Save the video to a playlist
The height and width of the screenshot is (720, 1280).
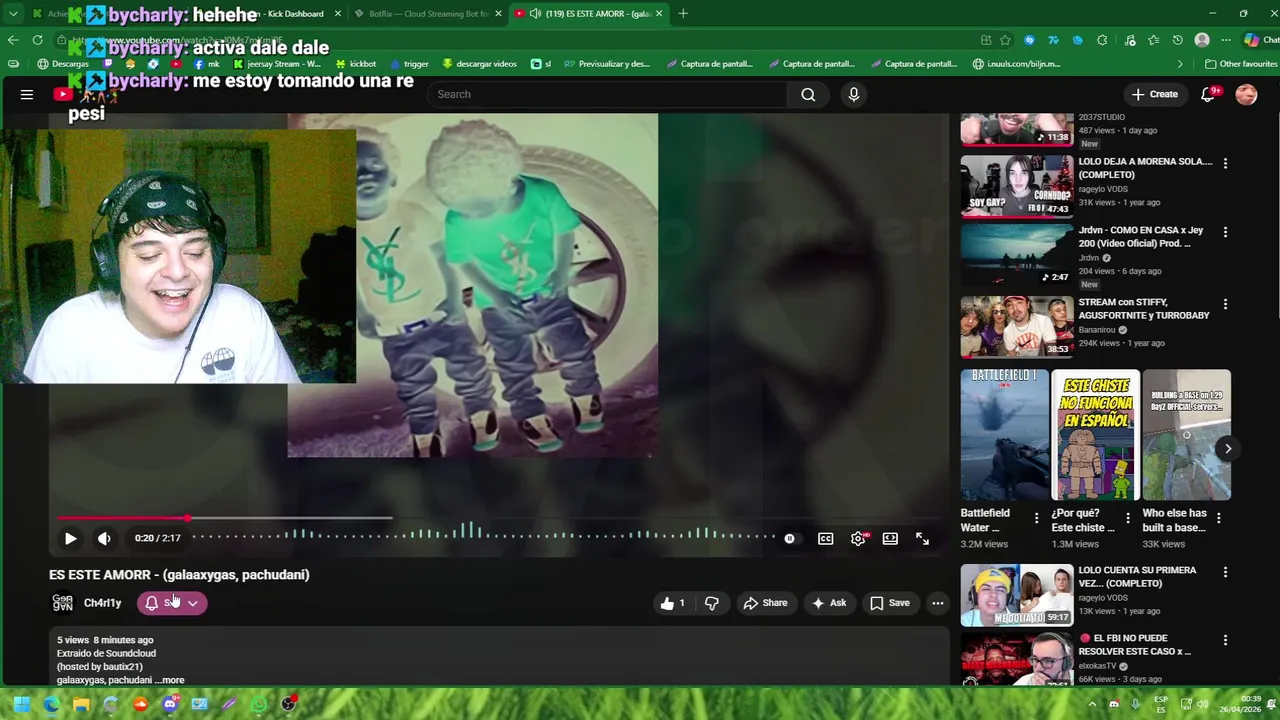pyautogui.click(x=889, y=603)
